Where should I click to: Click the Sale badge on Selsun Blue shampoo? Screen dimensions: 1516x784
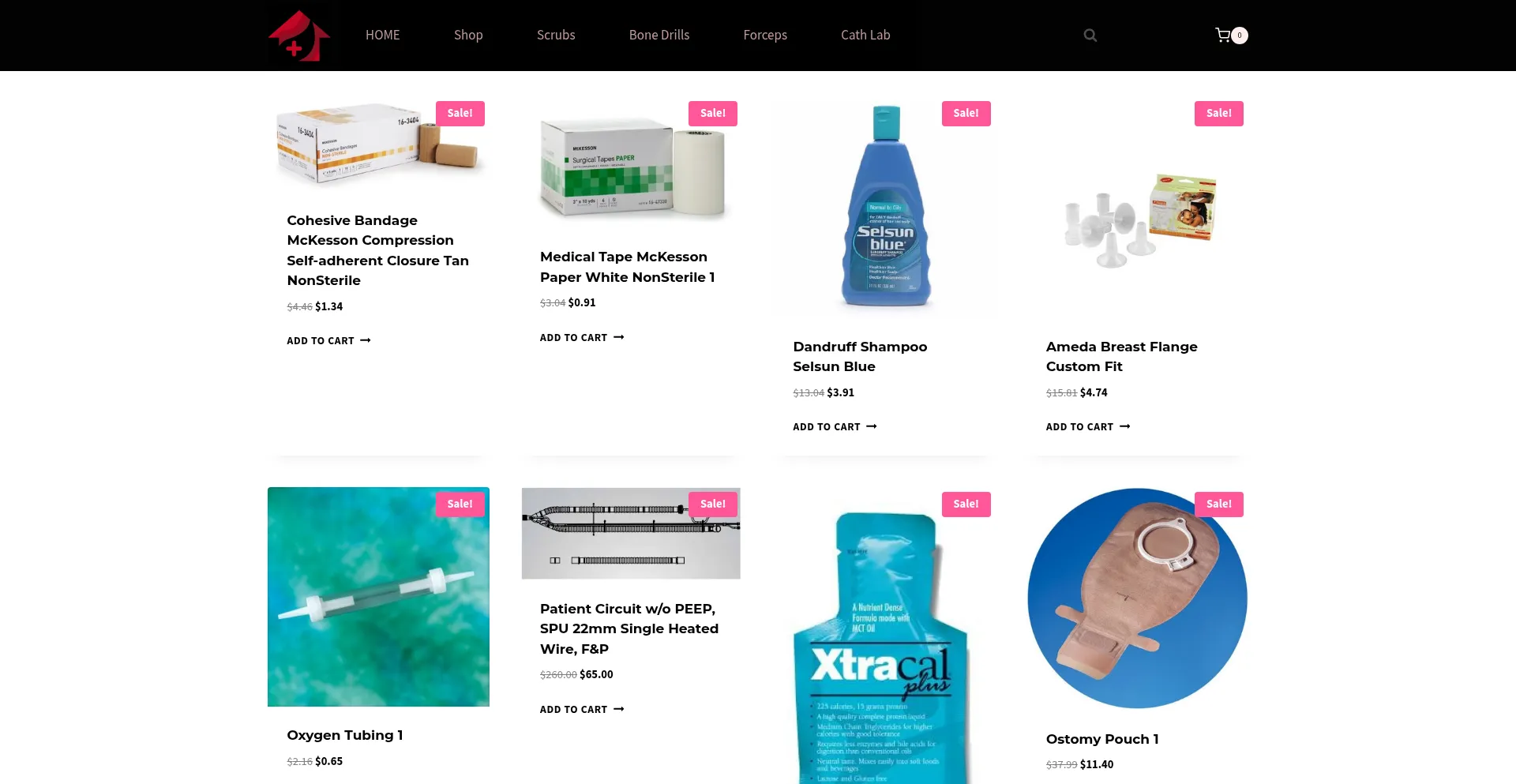coord(966,114)
